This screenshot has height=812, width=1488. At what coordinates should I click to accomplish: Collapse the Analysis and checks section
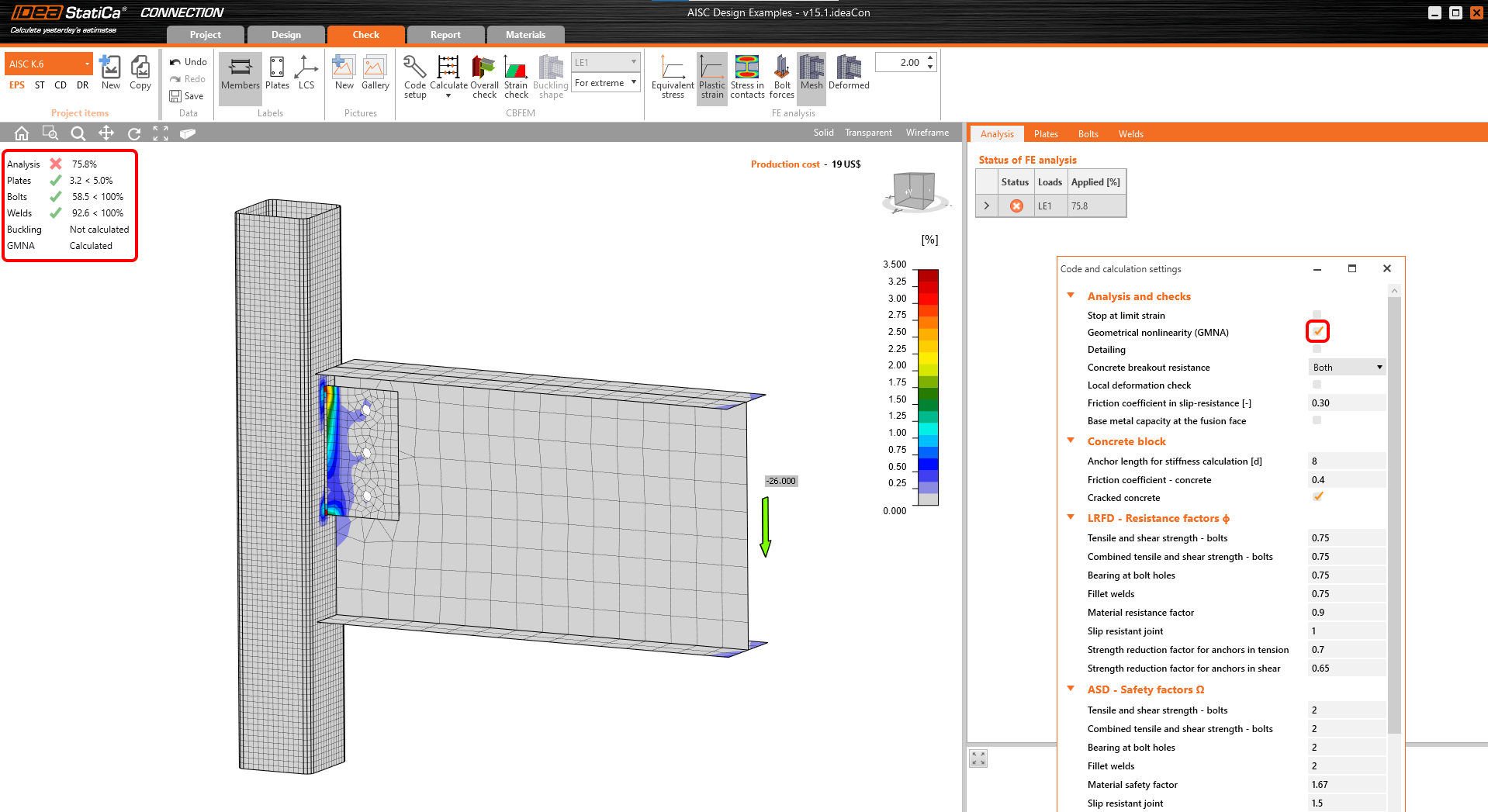tap(1071, 296)
